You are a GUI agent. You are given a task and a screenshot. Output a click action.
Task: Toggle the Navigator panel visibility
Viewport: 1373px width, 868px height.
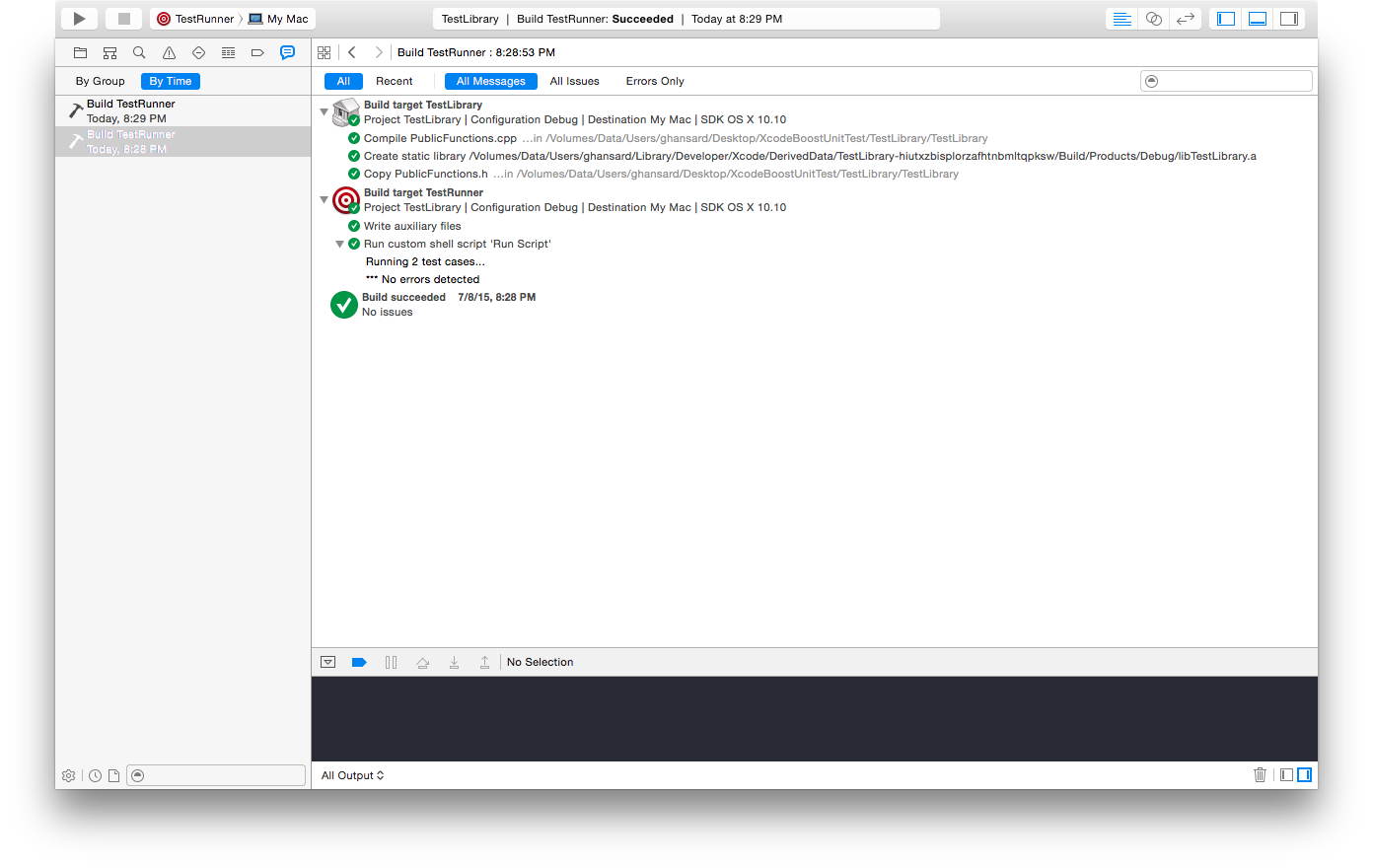pyautogui.click(x=1226, y=19)
